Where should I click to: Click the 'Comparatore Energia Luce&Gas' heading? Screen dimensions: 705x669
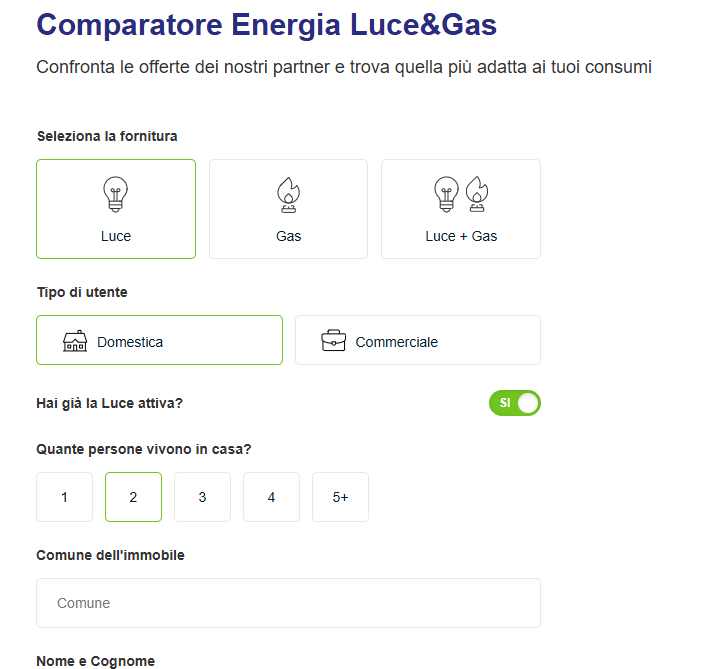pyautogui.click(x=267, y=24)
